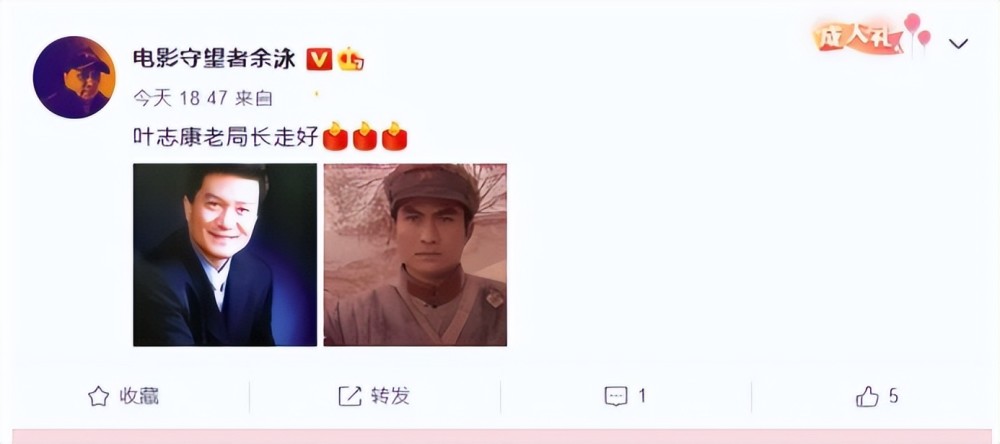1000x444 pixels.
Task: Click the 转发 share arrow icon
Action: [349, 396]
